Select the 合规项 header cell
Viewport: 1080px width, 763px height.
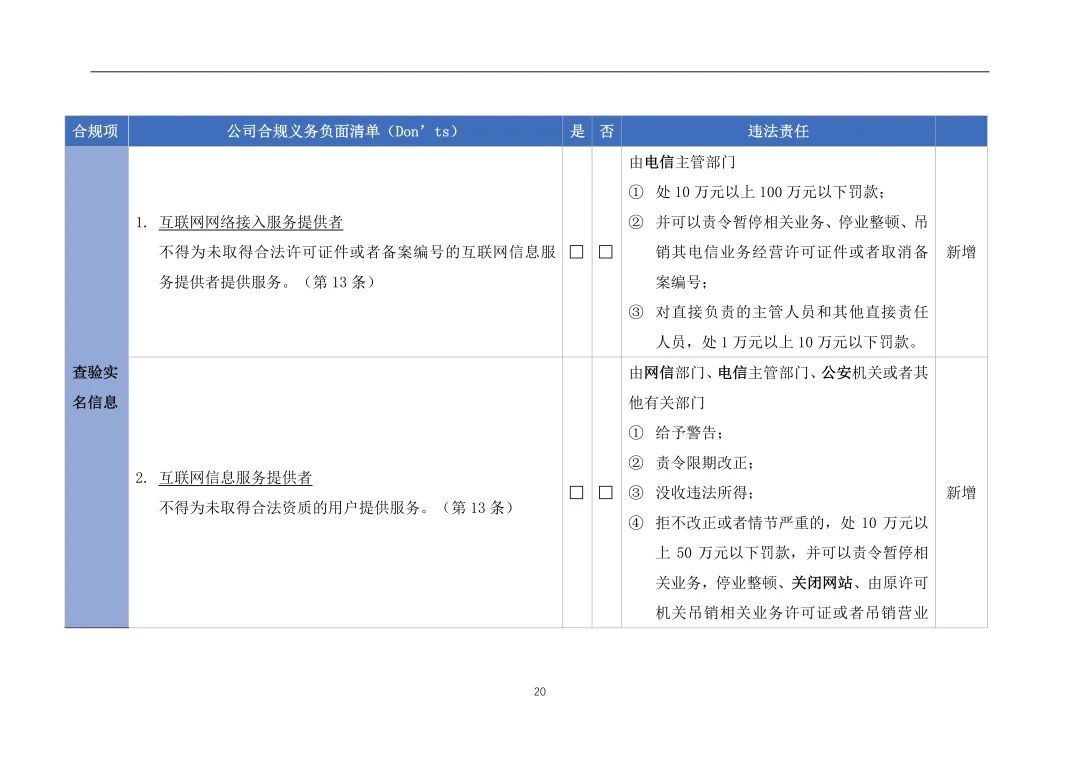[x=96, y=131]
